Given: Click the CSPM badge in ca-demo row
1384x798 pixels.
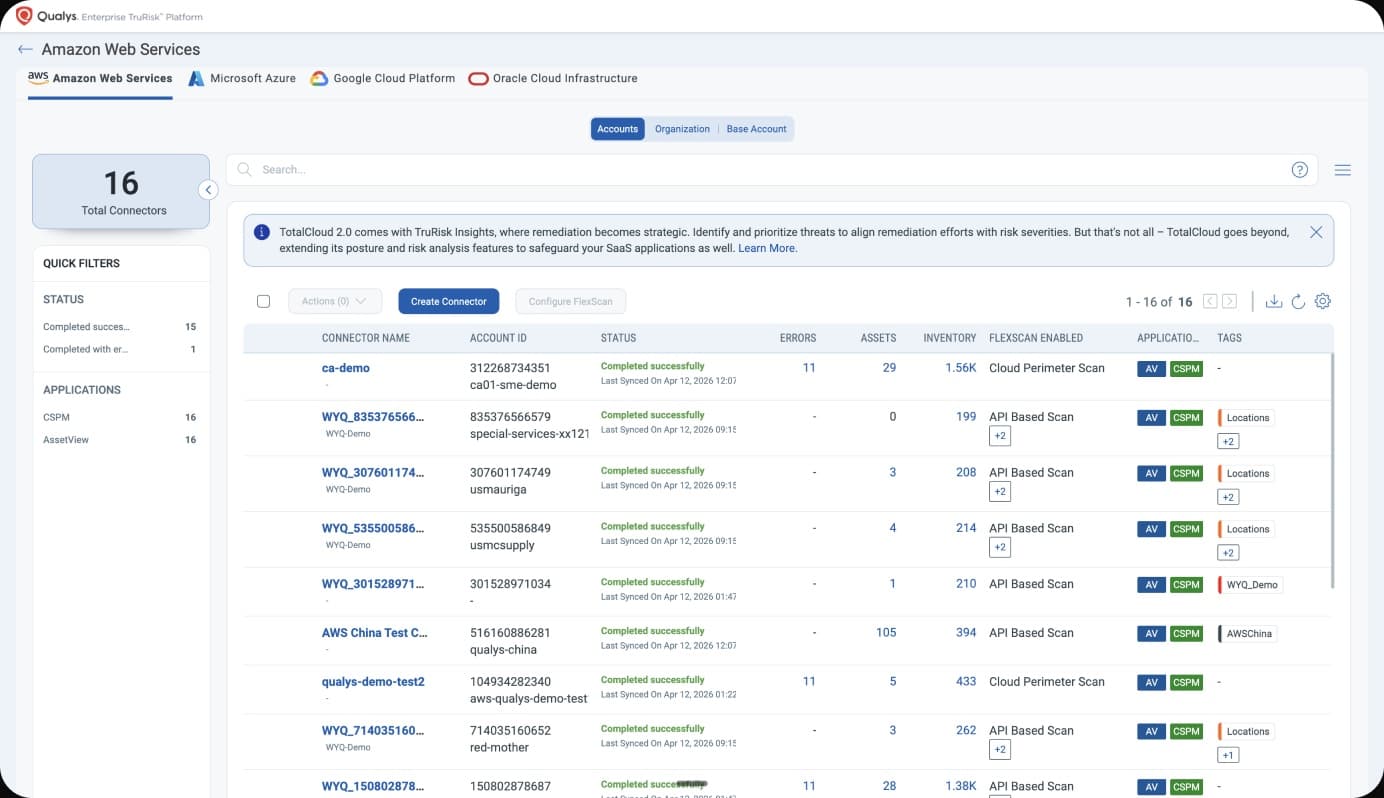Looking at the screenshot, I should pos(1186,369).
